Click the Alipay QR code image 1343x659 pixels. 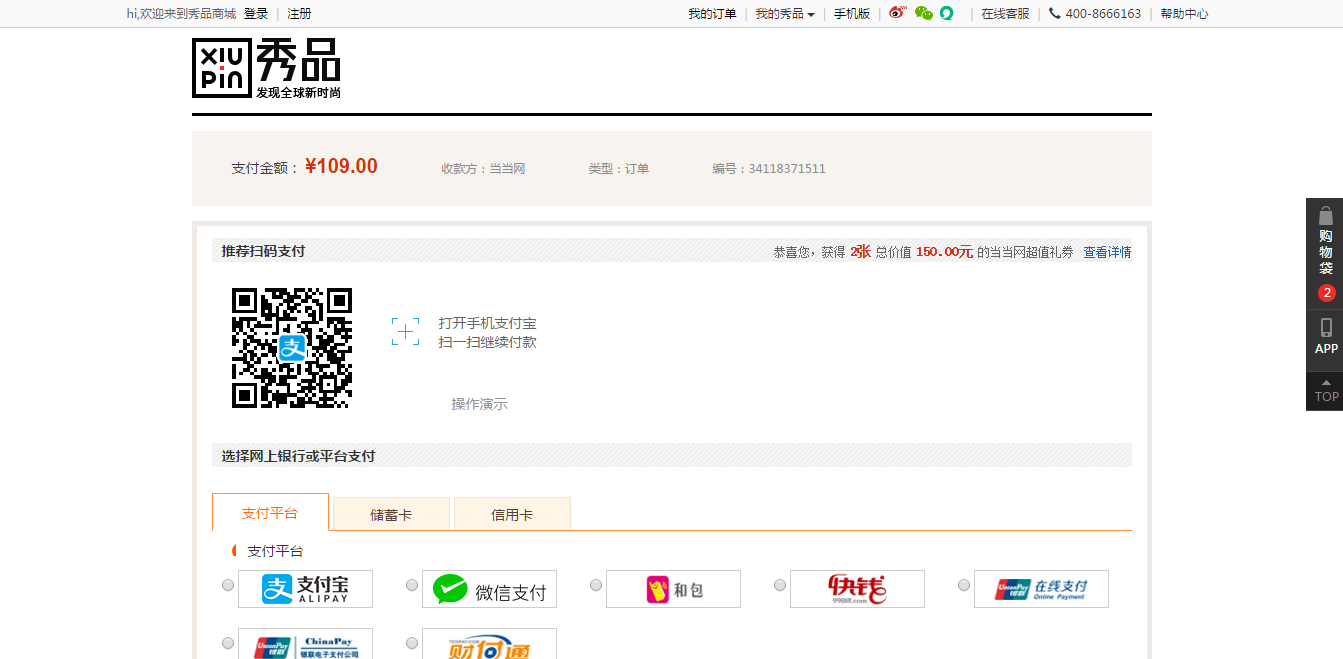292,348
